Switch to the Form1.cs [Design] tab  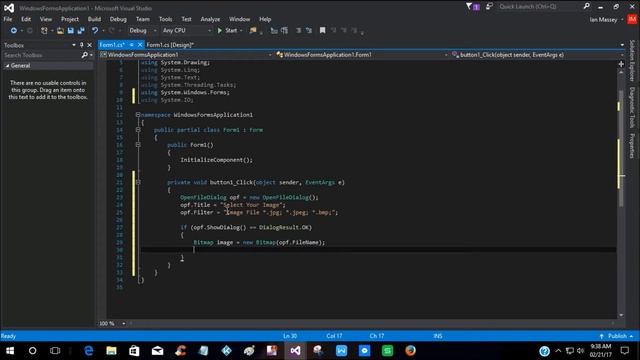point(170,45)
